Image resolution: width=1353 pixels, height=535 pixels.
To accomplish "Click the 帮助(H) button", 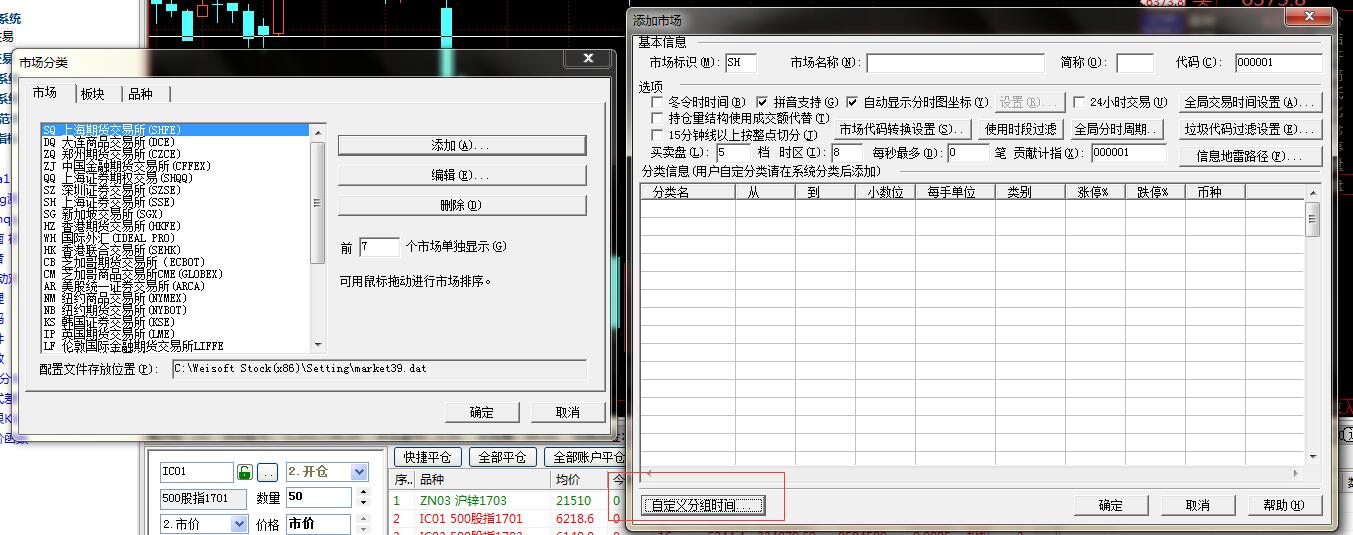I will 1284,505.
